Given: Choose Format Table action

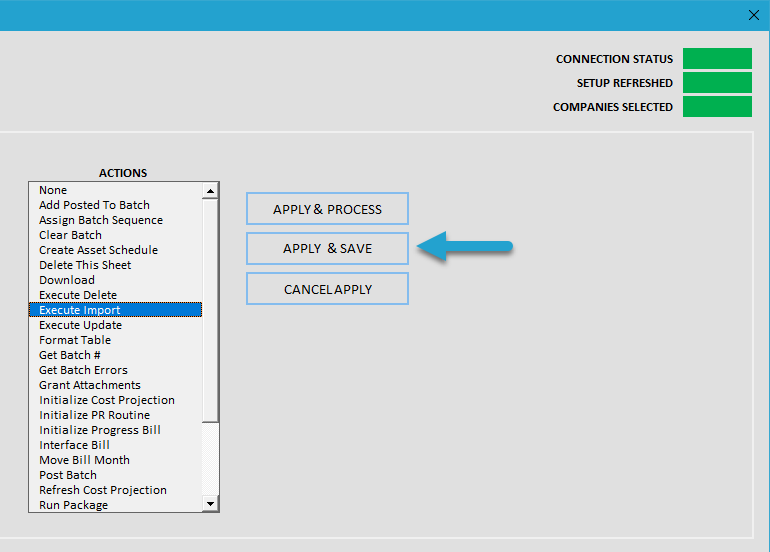Looking at the screenshot, I should (115, 340).
